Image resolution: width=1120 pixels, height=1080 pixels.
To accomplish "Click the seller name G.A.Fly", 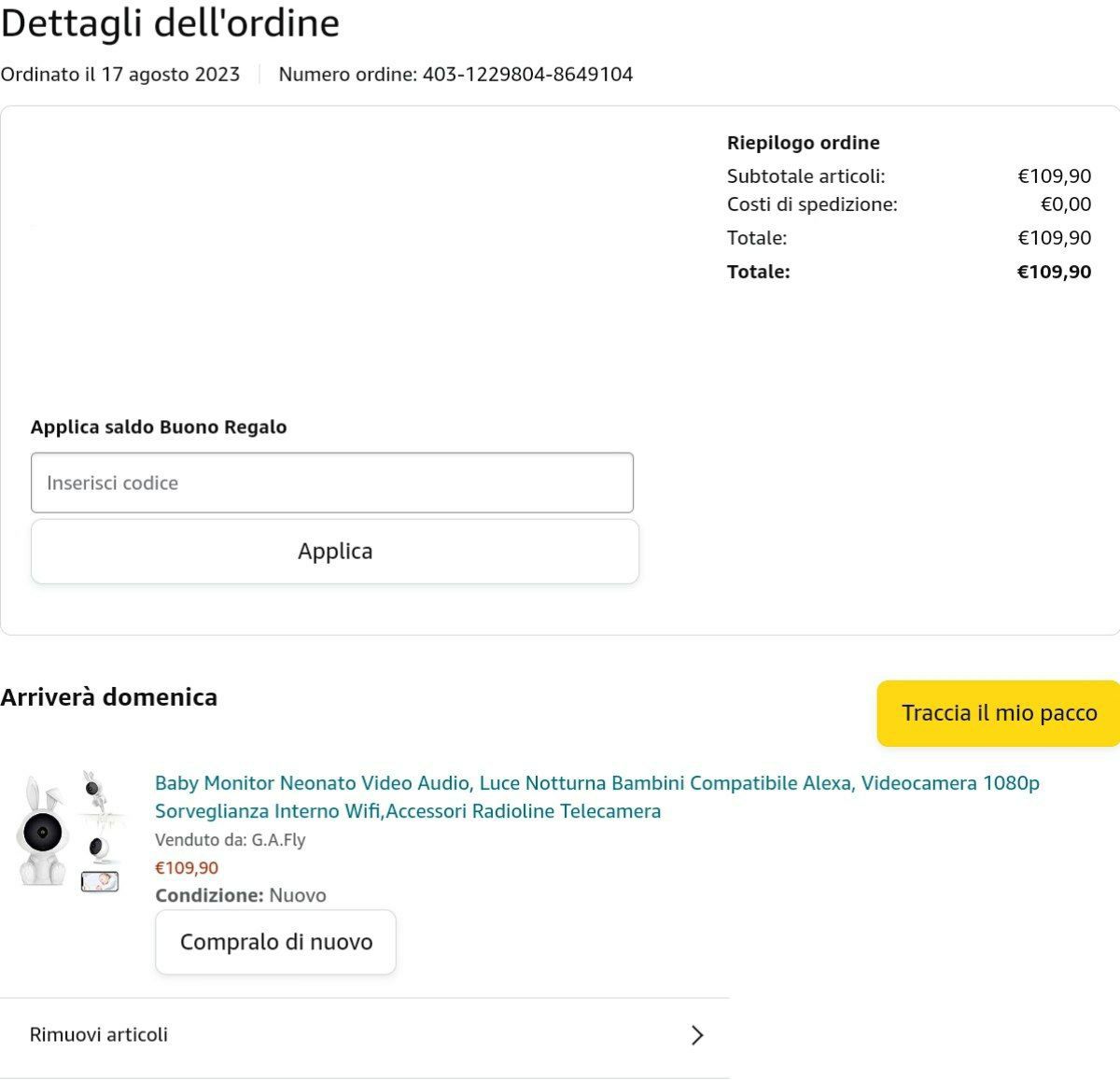I will click(x=278, y=839).
